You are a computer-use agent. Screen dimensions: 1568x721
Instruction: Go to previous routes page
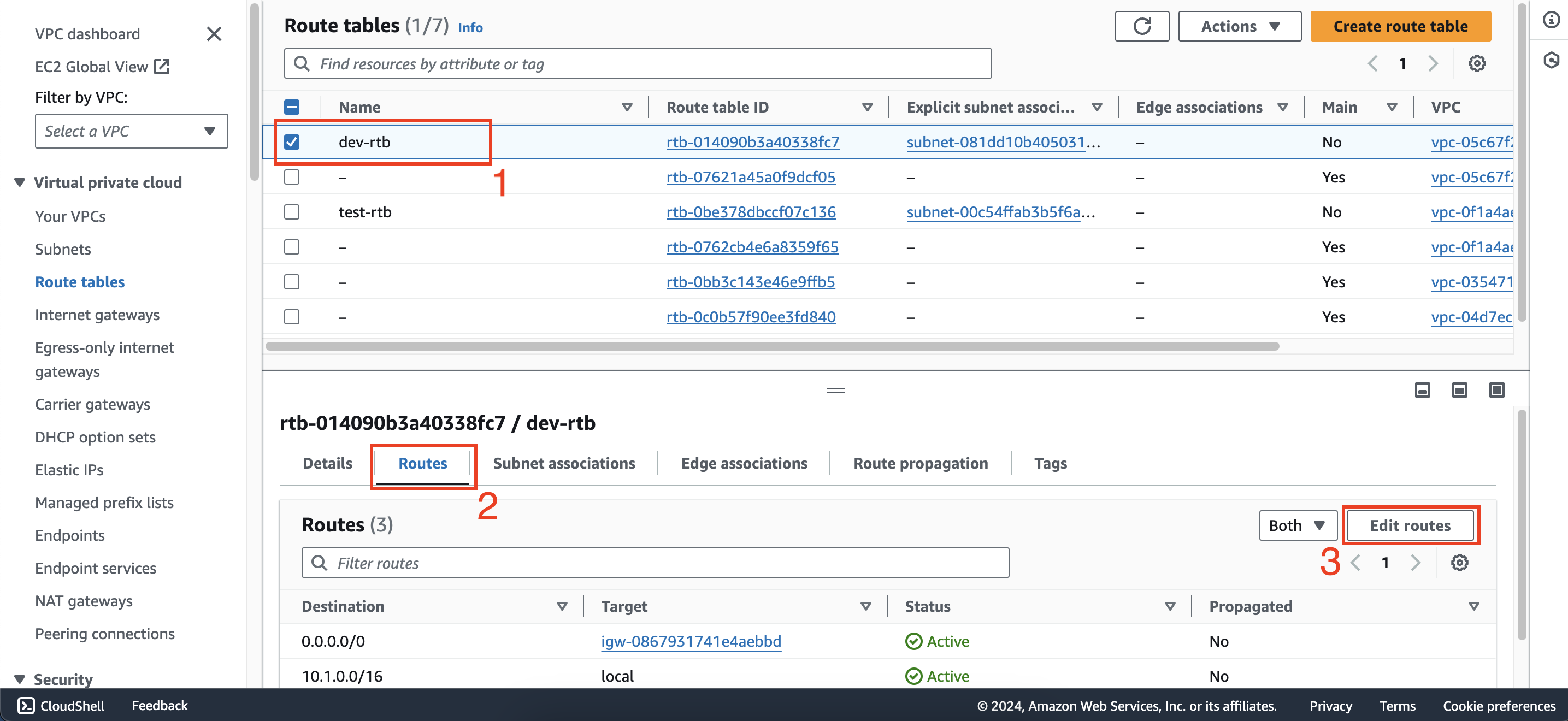[x=1355, y=563]
